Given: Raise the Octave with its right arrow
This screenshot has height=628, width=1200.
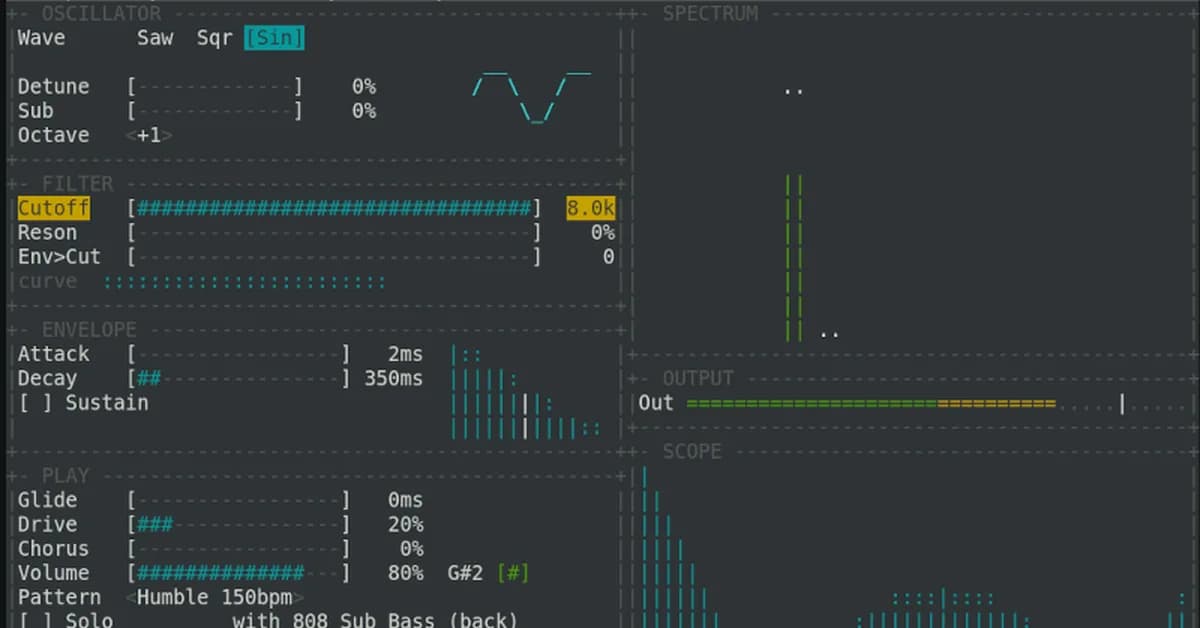Looking at the screenshot, I should coord(167,135).
